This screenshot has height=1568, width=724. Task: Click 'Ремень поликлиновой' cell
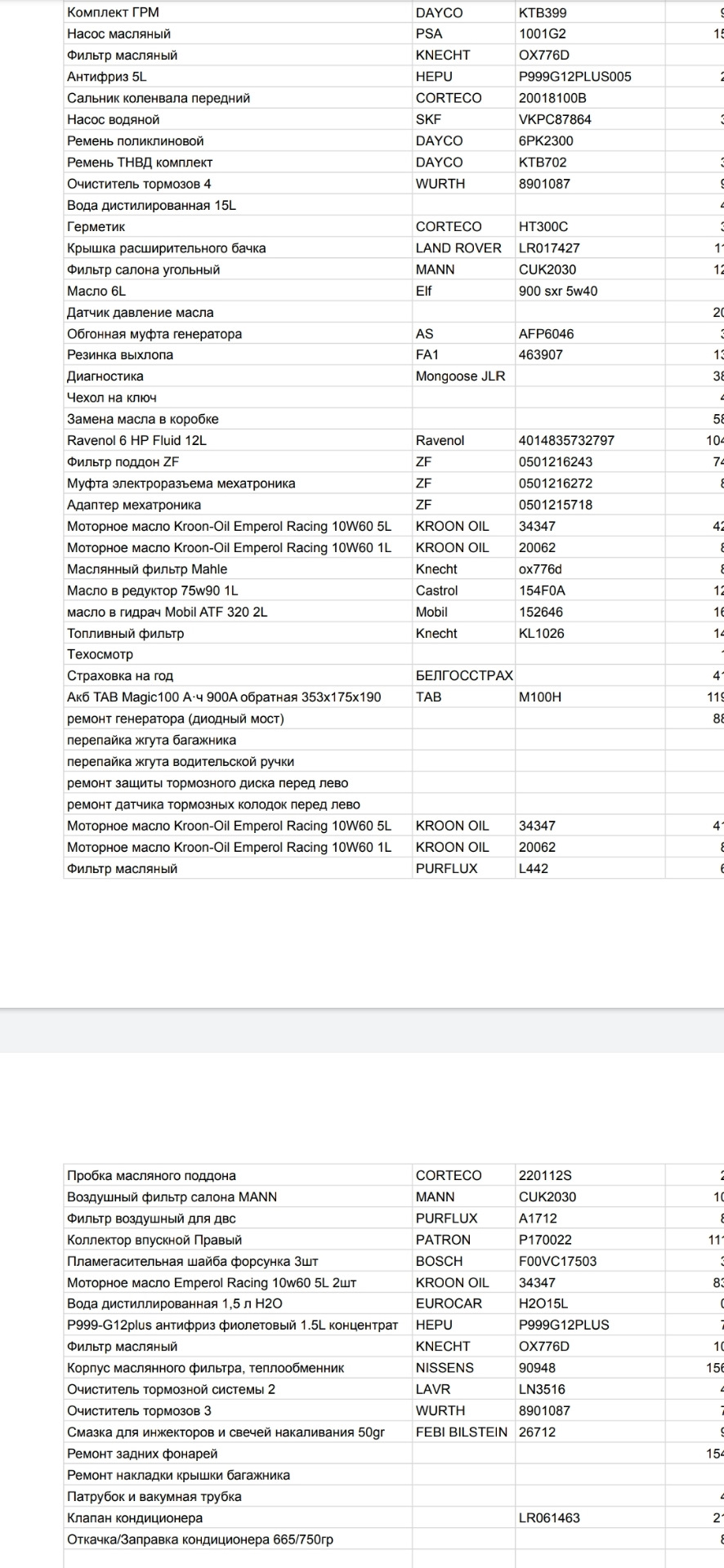[x=238, y=140]
